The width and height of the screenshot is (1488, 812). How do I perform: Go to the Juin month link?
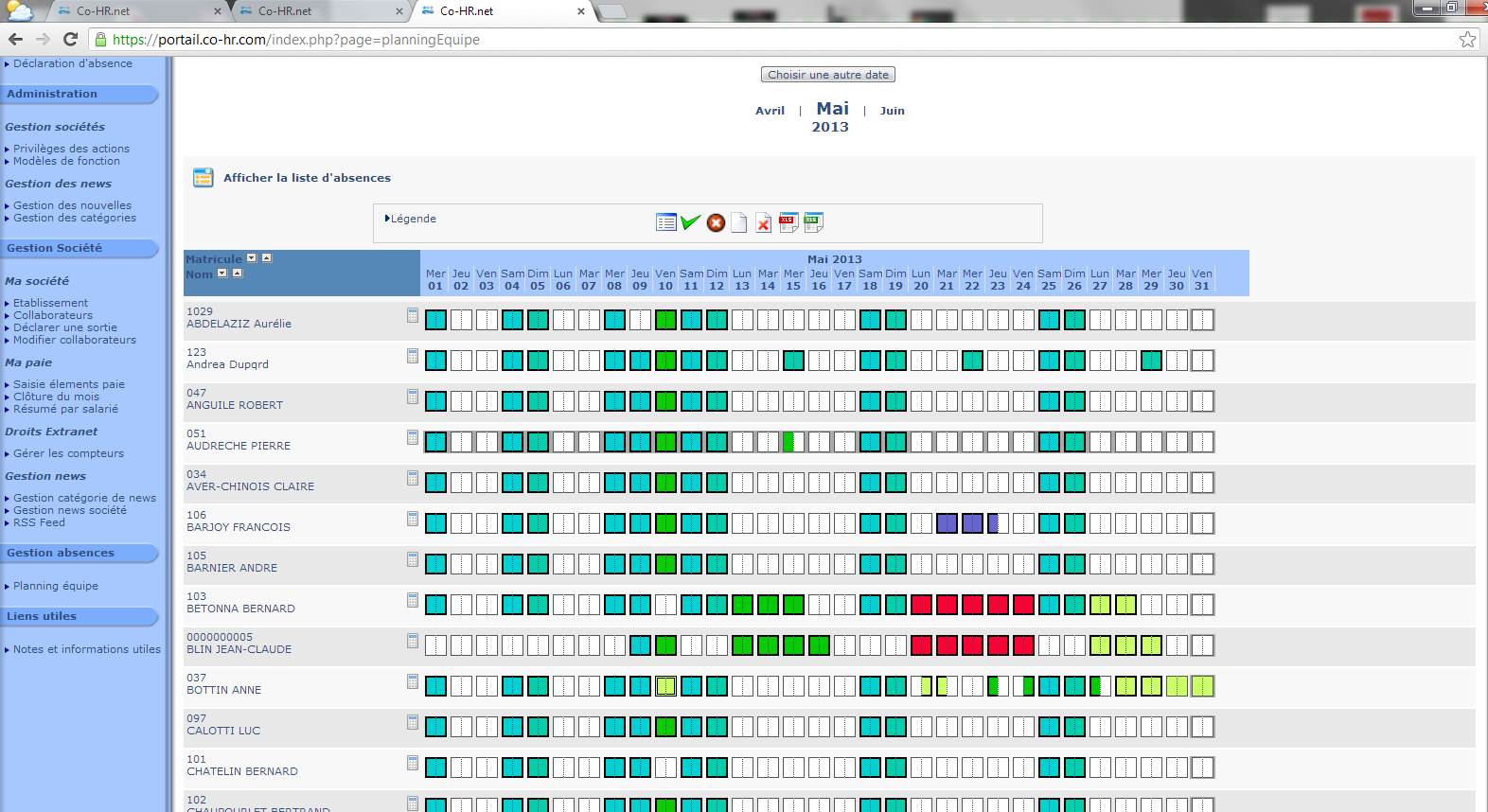click(892, 111)
